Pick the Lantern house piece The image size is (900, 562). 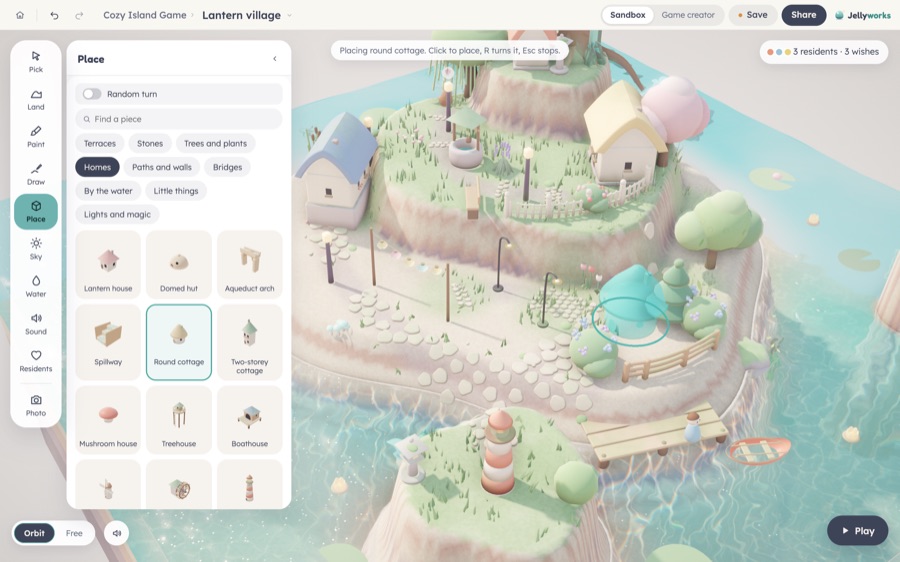108,265
